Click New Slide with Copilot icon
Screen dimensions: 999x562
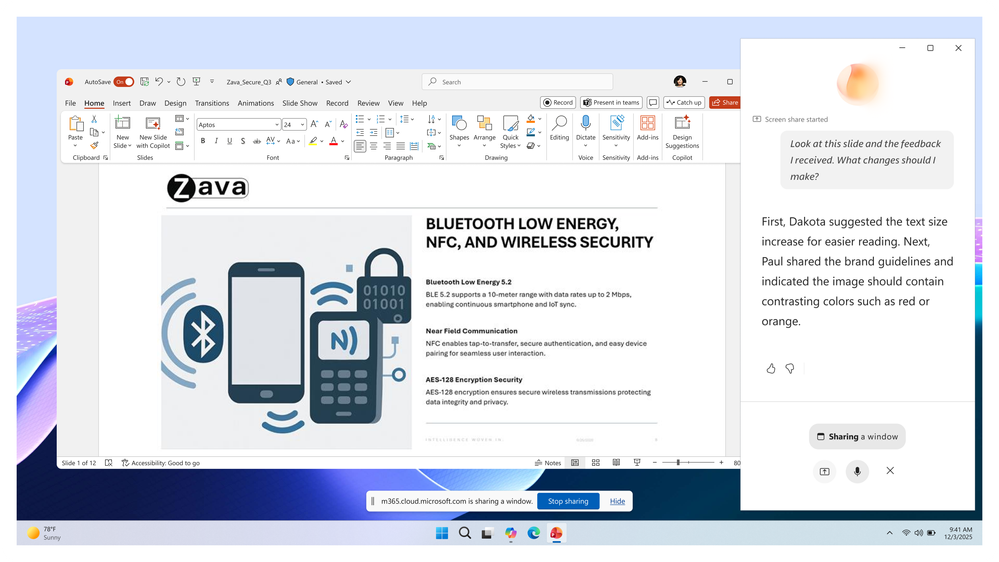click(x=153, y=123)
